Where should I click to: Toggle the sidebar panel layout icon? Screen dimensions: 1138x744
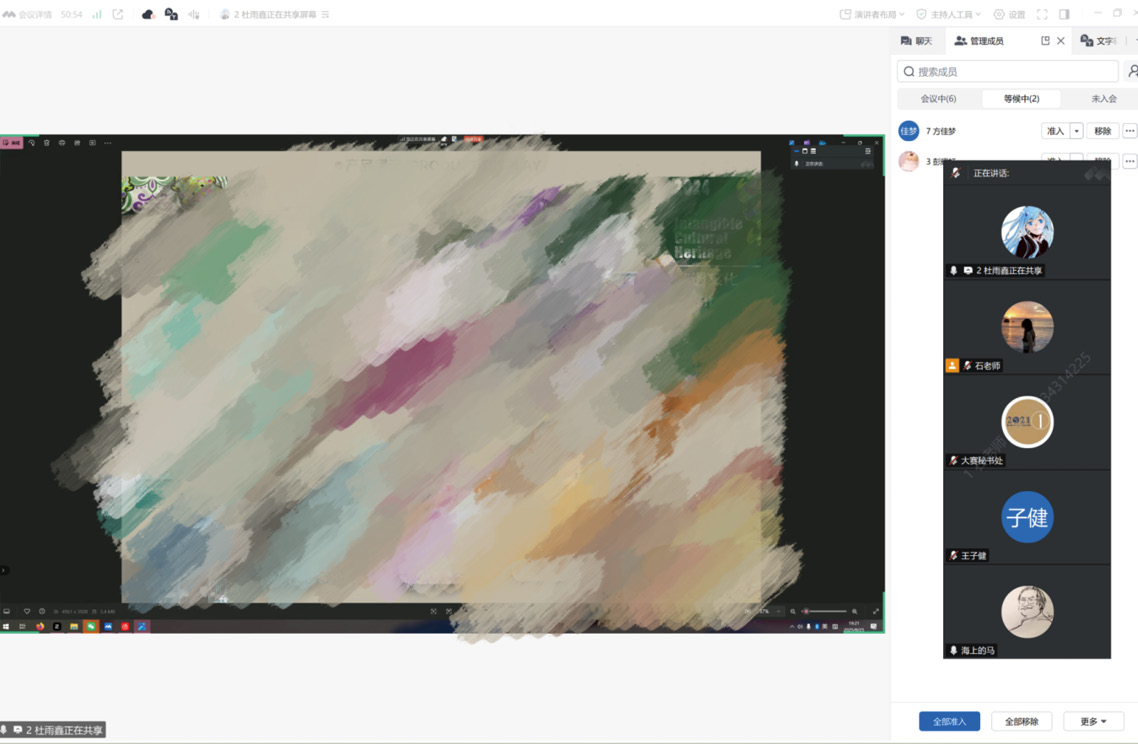1064,15
